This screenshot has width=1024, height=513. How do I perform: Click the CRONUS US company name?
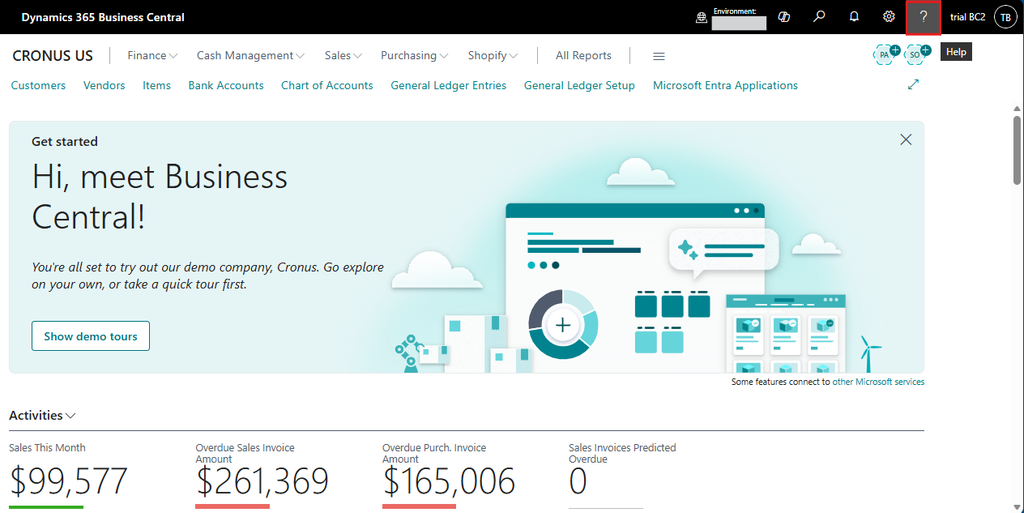[53, 56]
